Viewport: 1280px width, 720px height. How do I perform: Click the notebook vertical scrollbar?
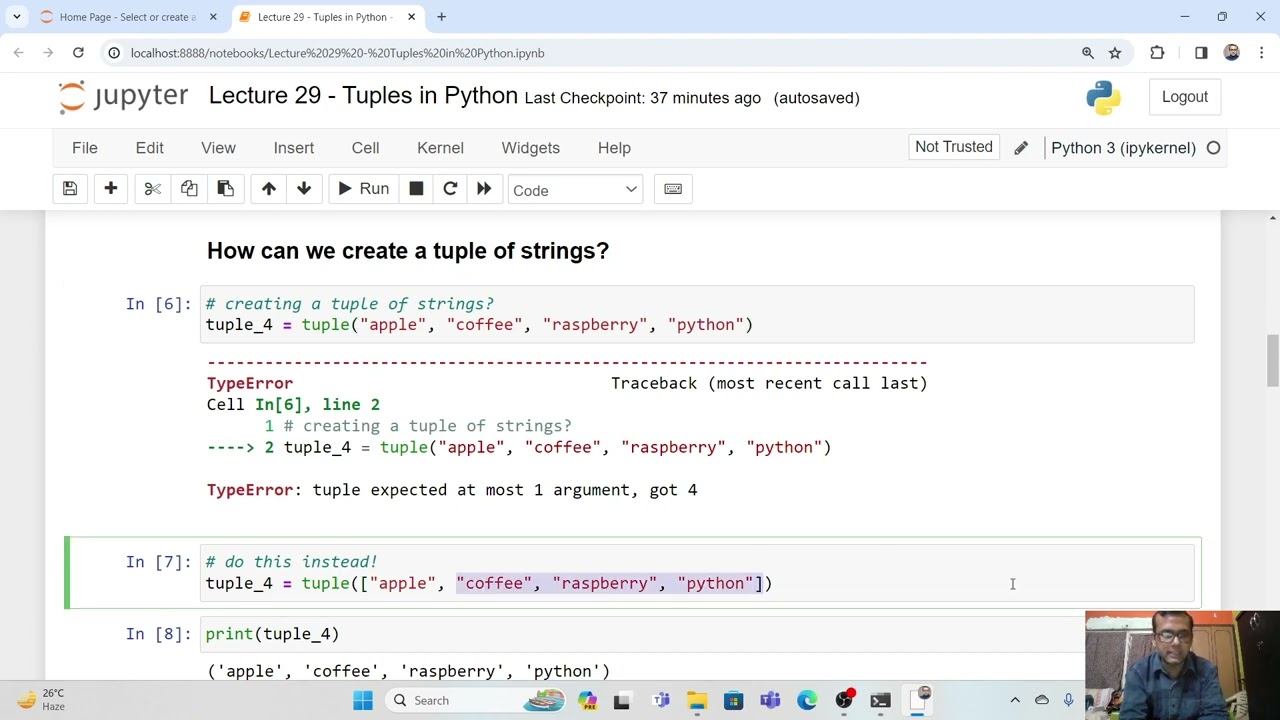tap(1272, 362)
